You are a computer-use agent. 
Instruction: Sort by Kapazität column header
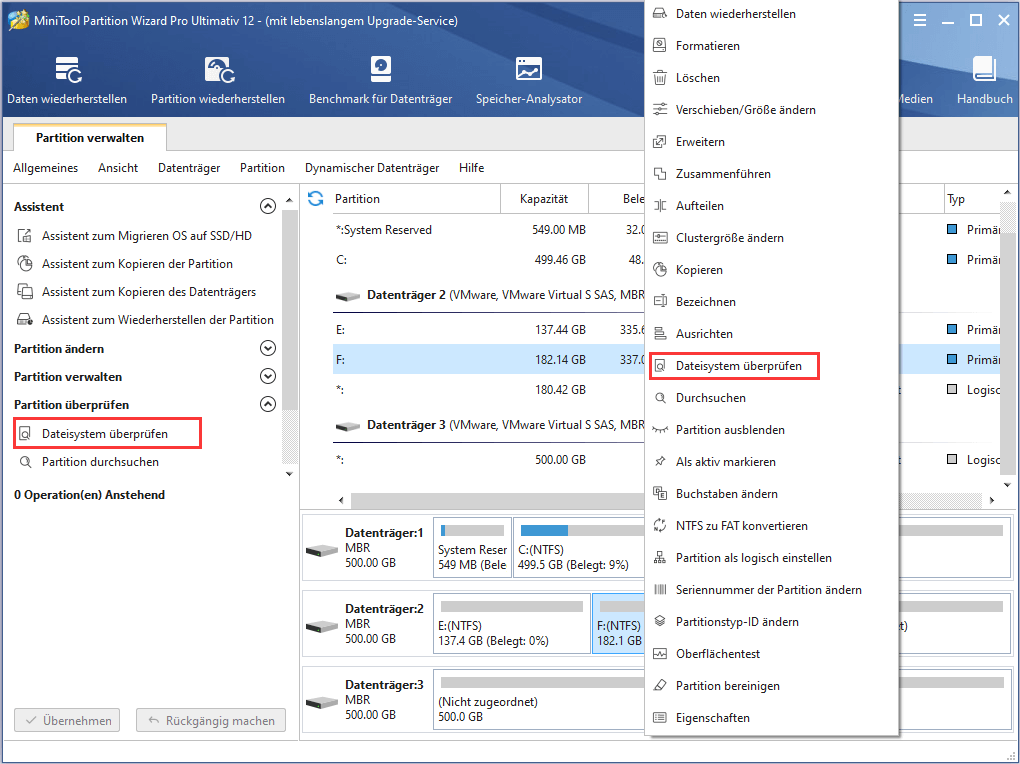point(544,198)
